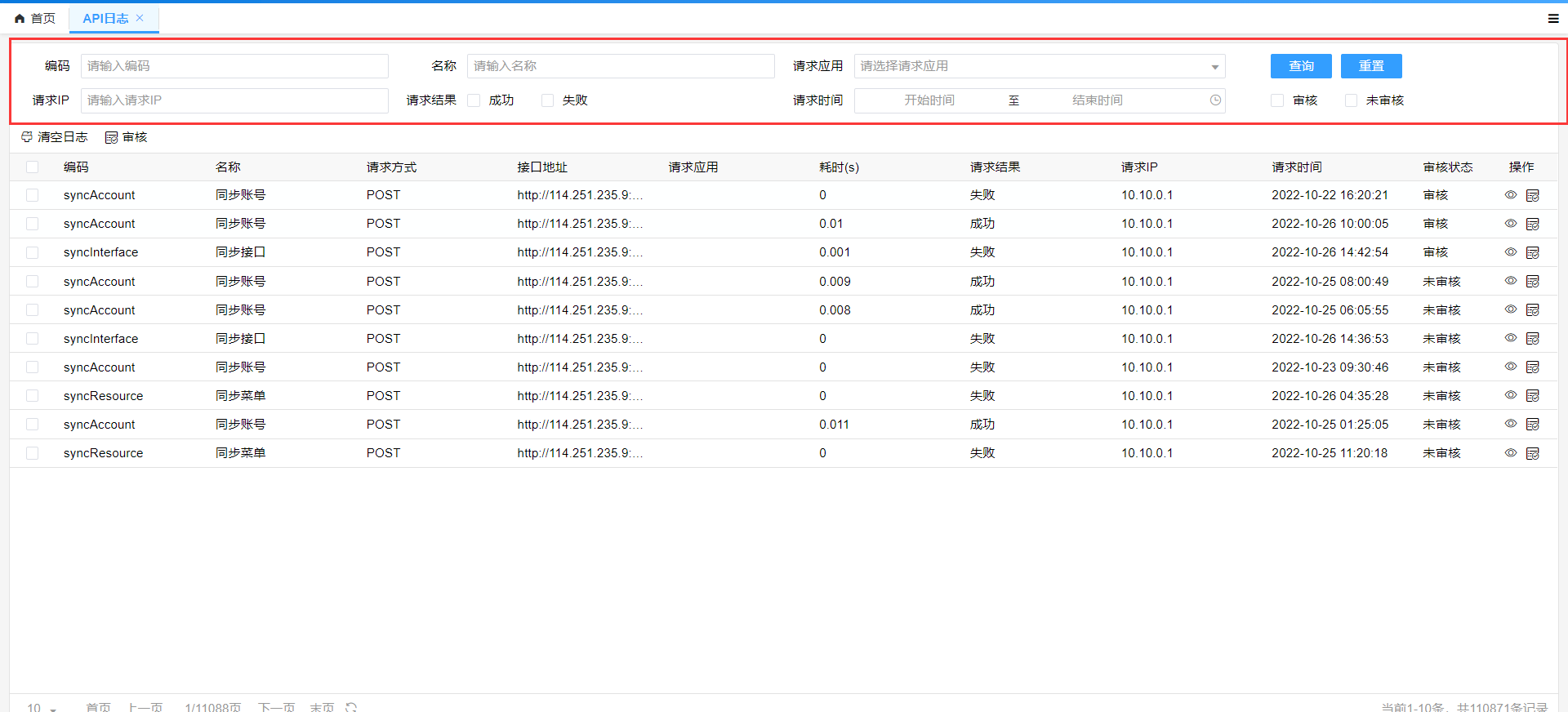View details of the 2022-10-22 16:20:21 log
Viewport: 1568px width, 712px height.
(1511, 195)
